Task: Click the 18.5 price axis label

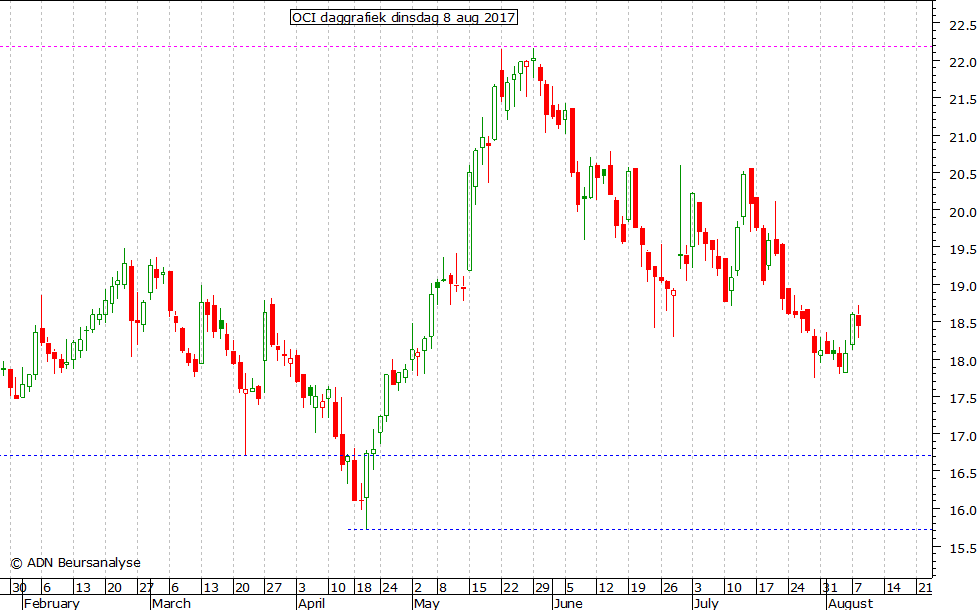Action: click(962, 324)
